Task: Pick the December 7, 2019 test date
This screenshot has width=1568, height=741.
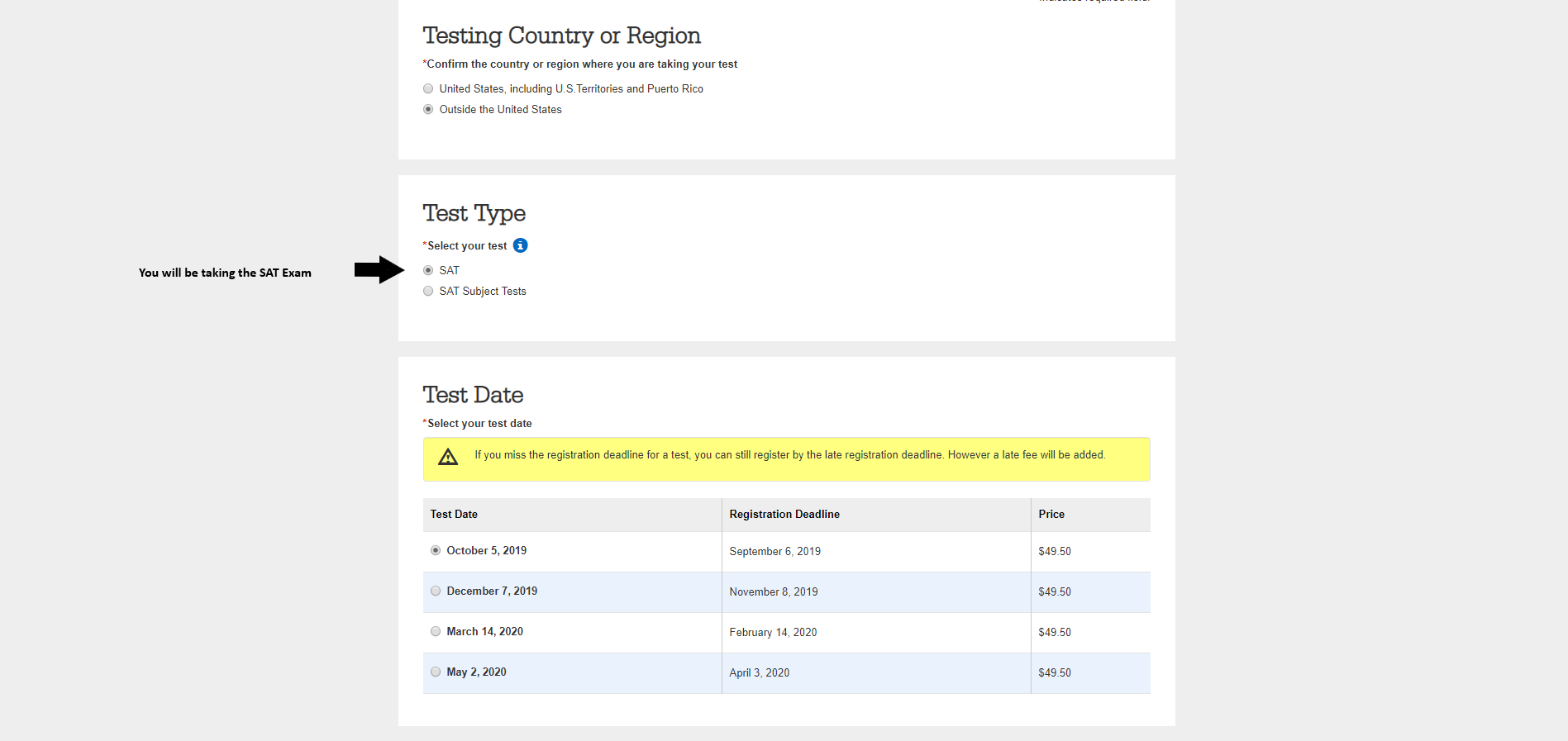Action: click(x=436, y=591)
